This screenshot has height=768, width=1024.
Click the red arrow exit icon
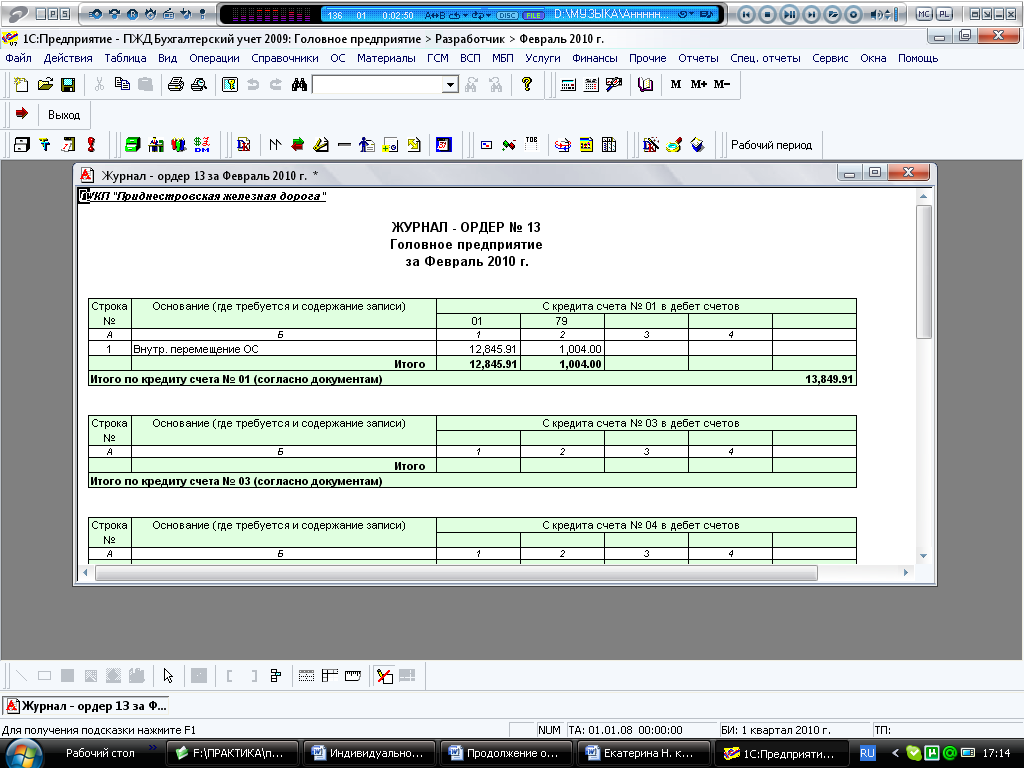click(22, 114)
